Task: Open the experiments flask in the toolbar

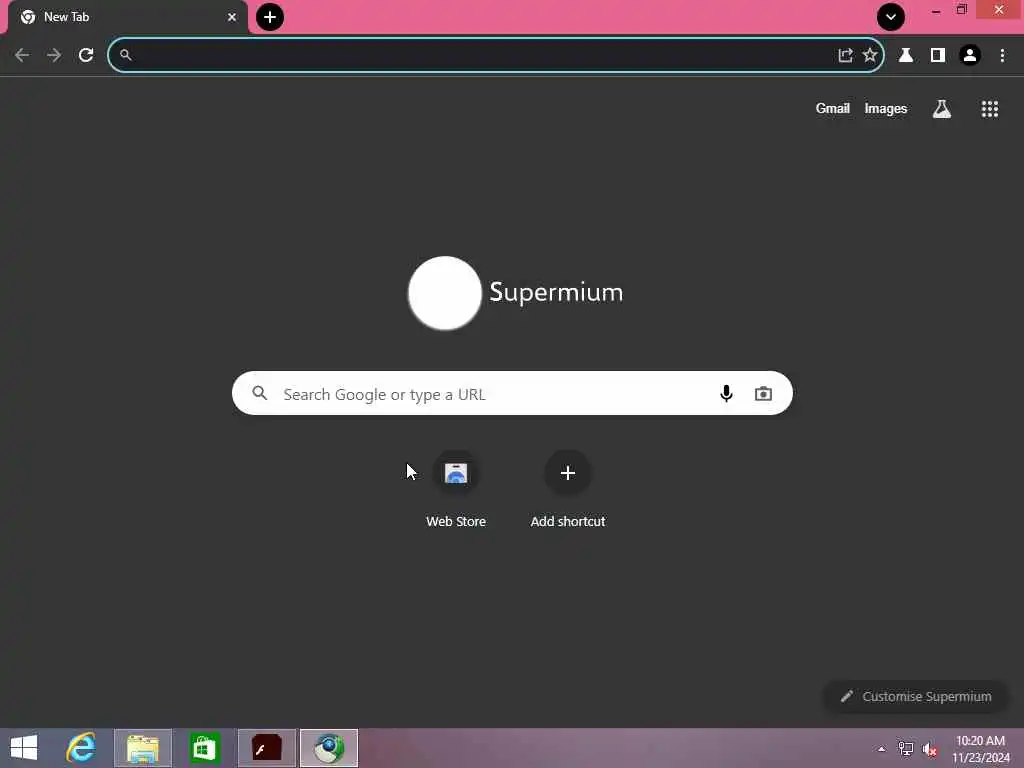Action: pyautogui.click(x=906, y=55)
